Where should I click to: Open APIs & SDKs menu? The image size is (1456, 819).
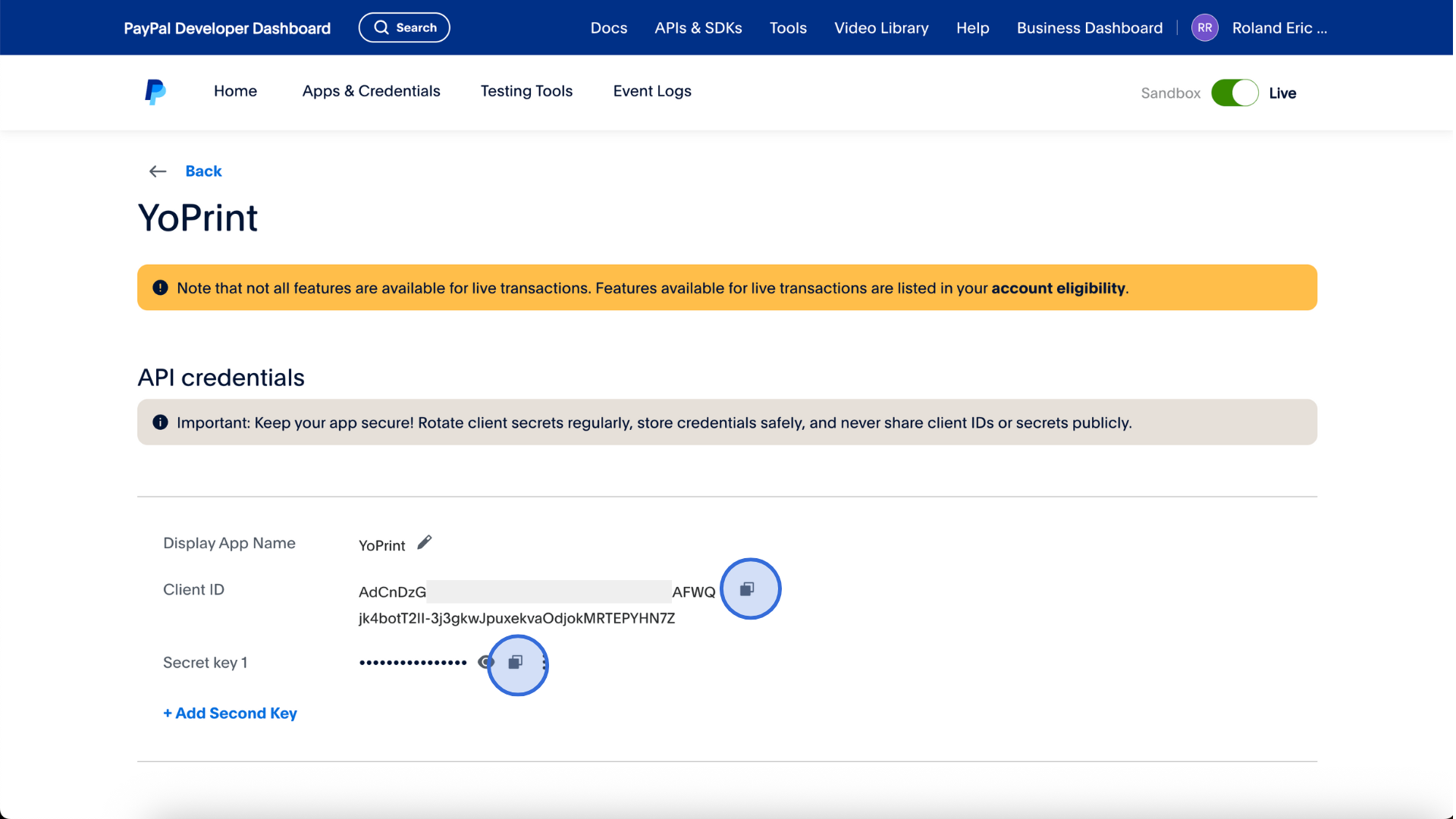tap(698, 28)
